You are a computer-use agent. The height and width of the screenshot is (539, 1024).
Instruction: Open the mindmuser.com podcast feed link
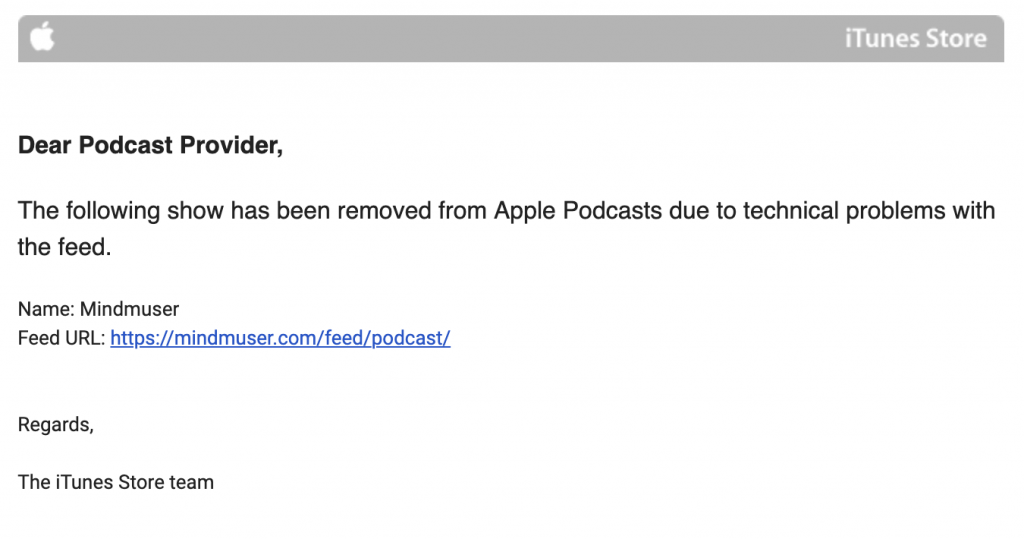click(x=280, y=338)
